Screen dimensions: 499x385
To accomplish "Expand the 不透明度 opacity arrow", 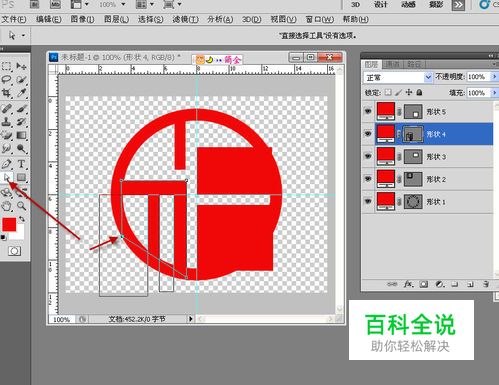I will 494,77.
